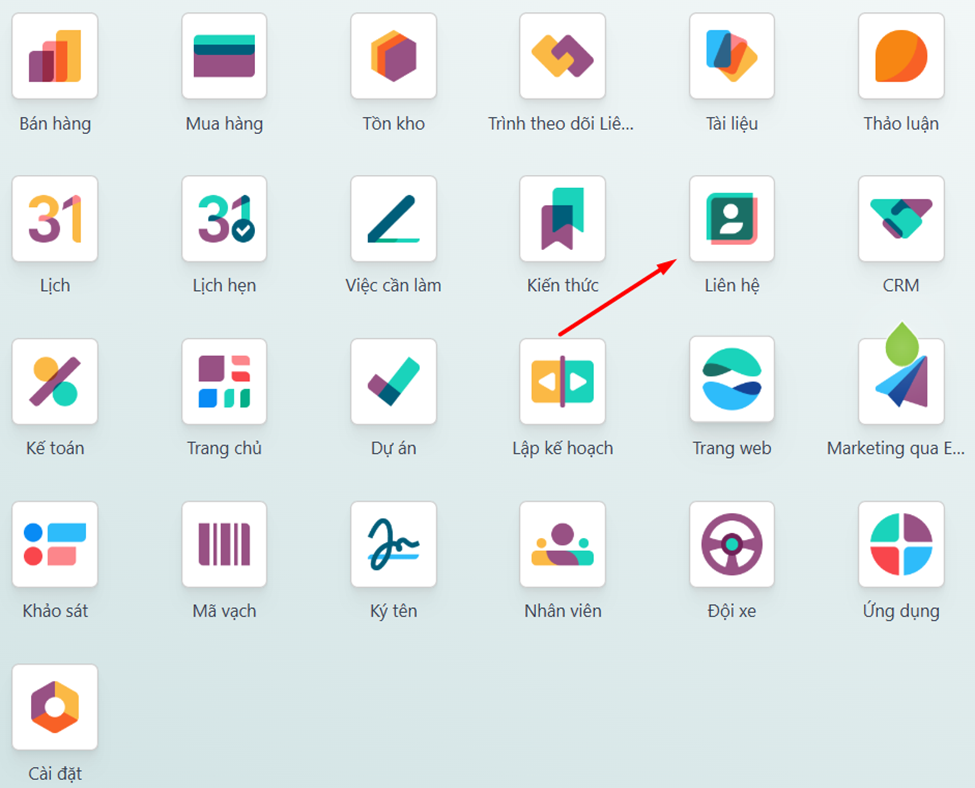Open the Cài đặt settings app
Image resolution: width=975 pixels, height=788 pixels.
click(x=55, y=707)
